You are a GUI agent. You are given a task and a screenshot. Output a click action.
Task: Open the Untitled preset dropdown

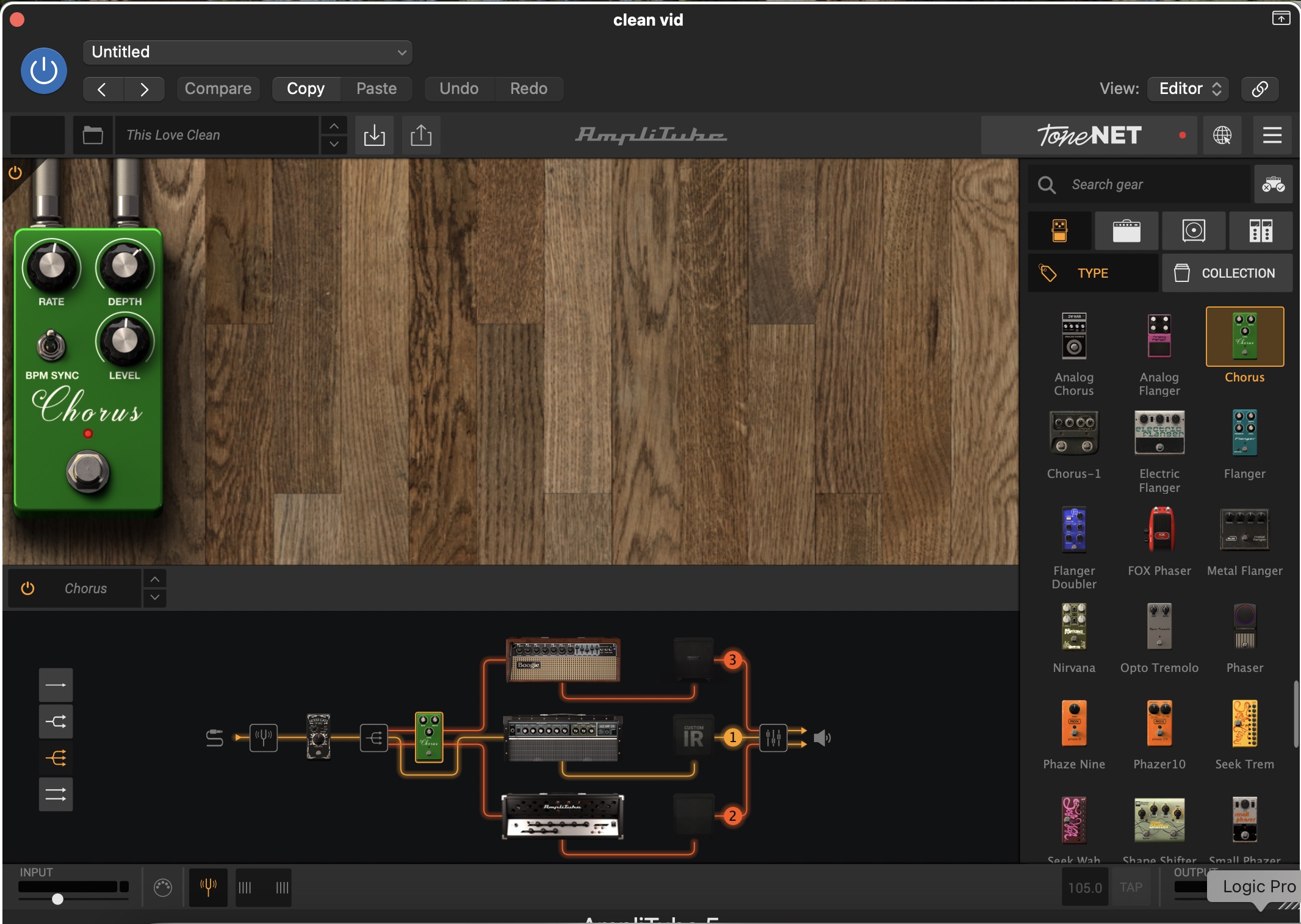coord(247,52)
